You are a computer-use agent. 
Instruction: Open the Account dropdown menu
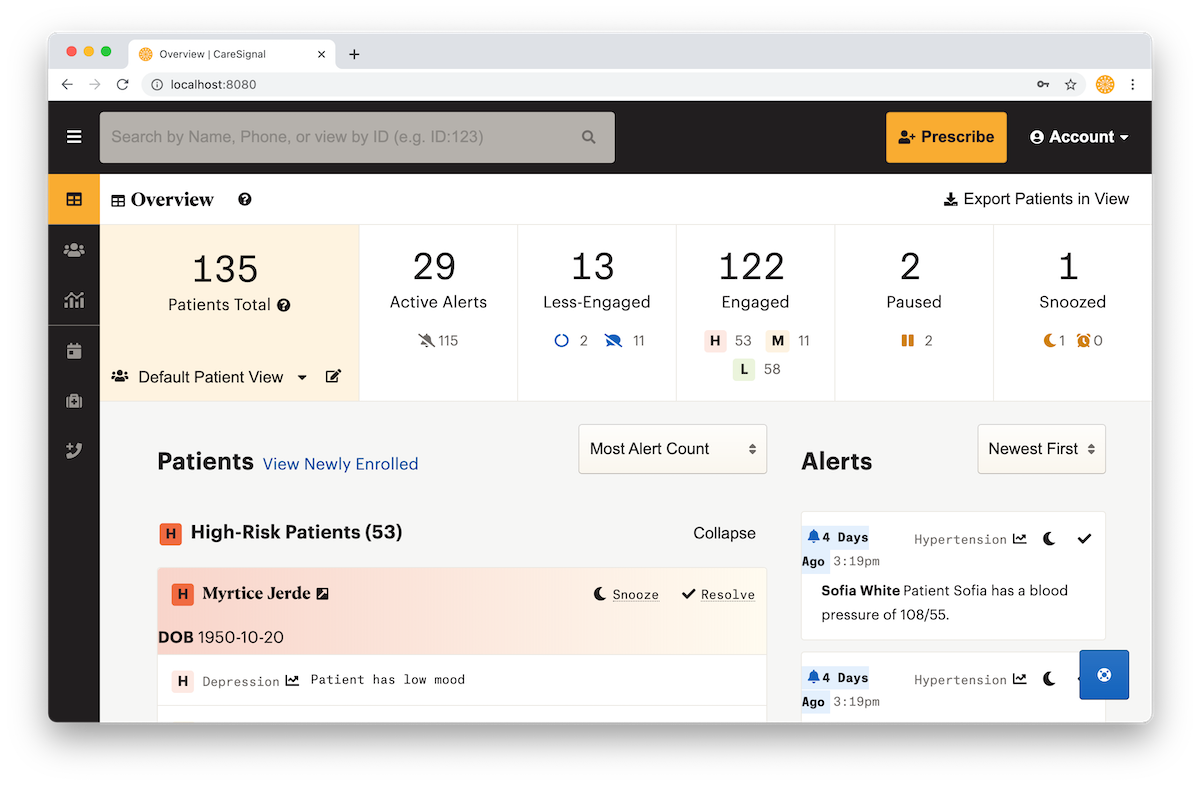[1079, 137]
